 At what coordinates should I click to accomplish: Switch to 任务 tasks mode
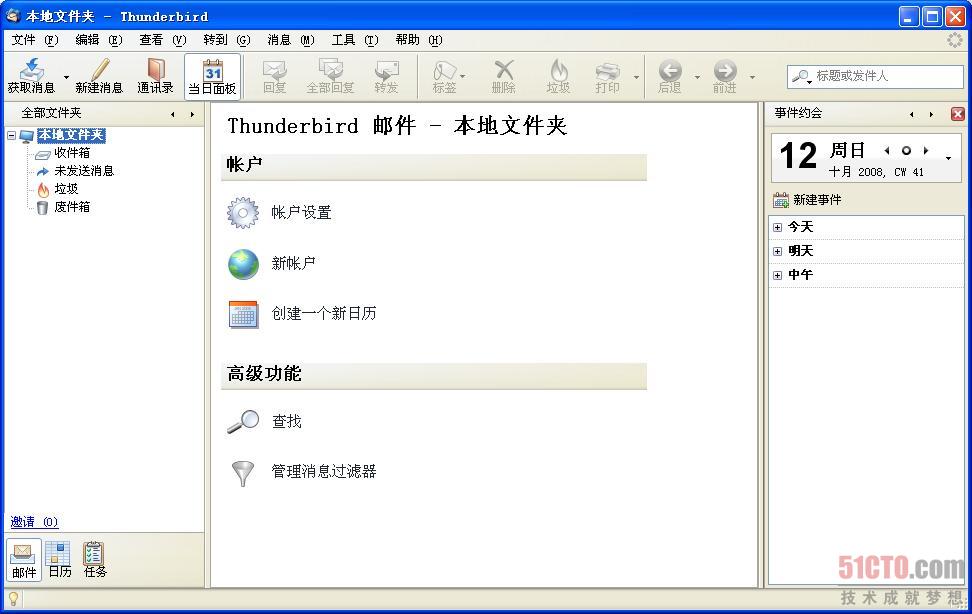(x=95, y=560)
